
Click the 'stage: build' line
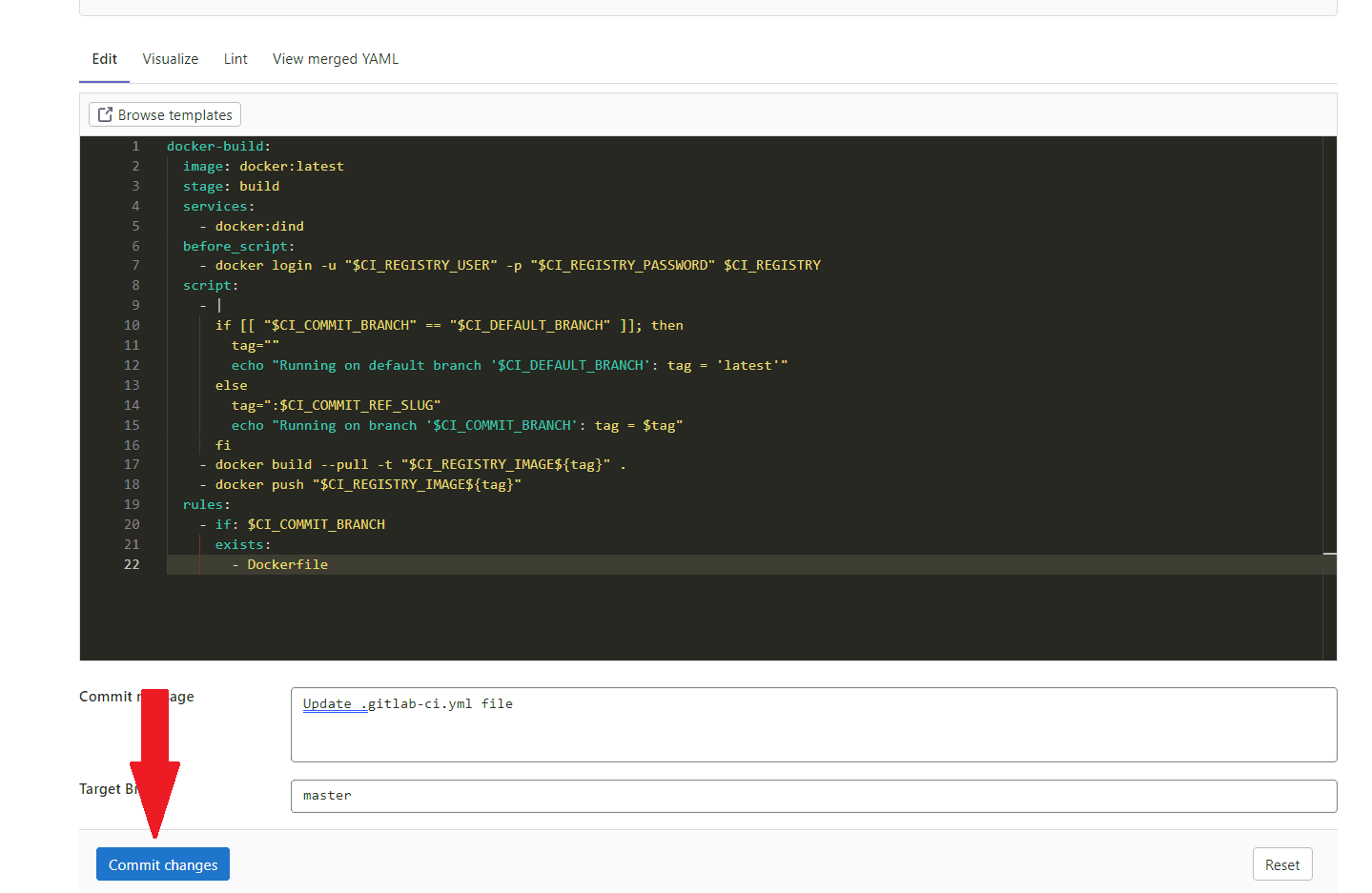(231, 186)
